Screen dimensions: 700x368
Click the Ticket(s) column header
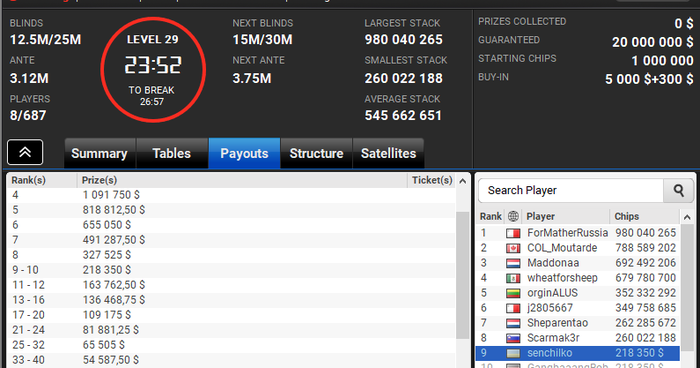coord(431,180)
